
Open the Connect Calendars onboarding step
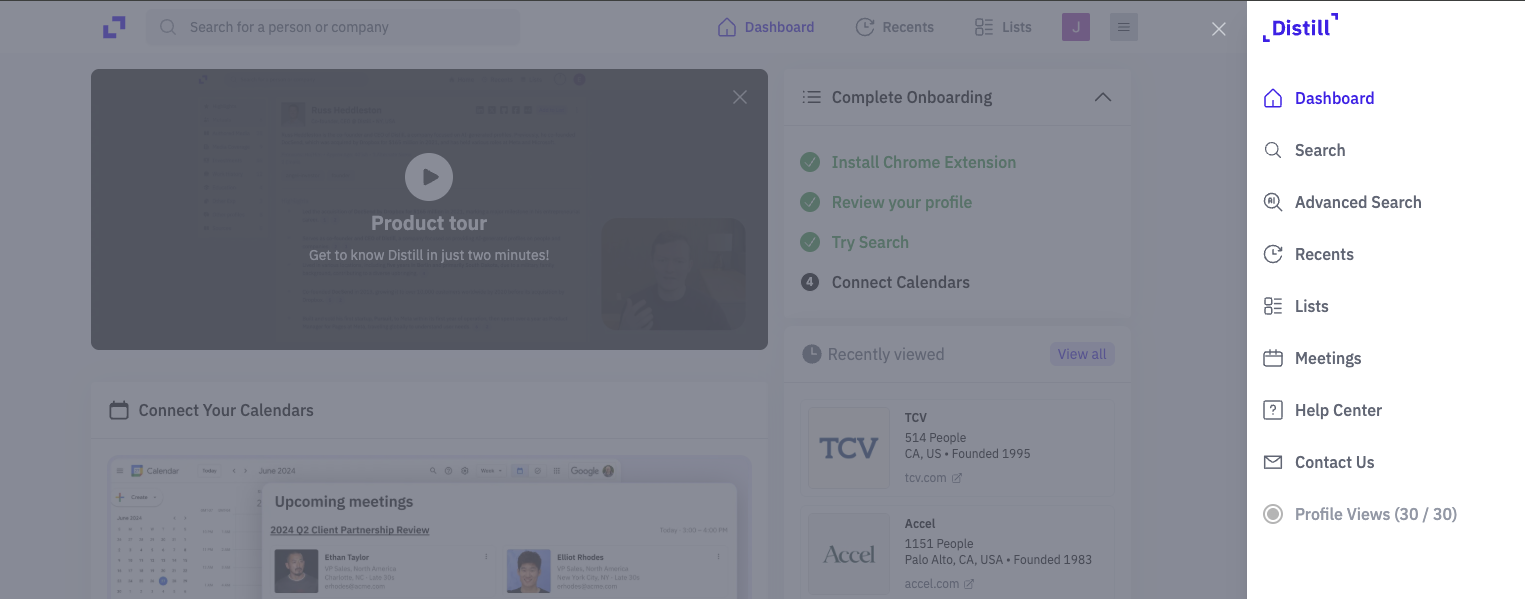coord(901,282)
